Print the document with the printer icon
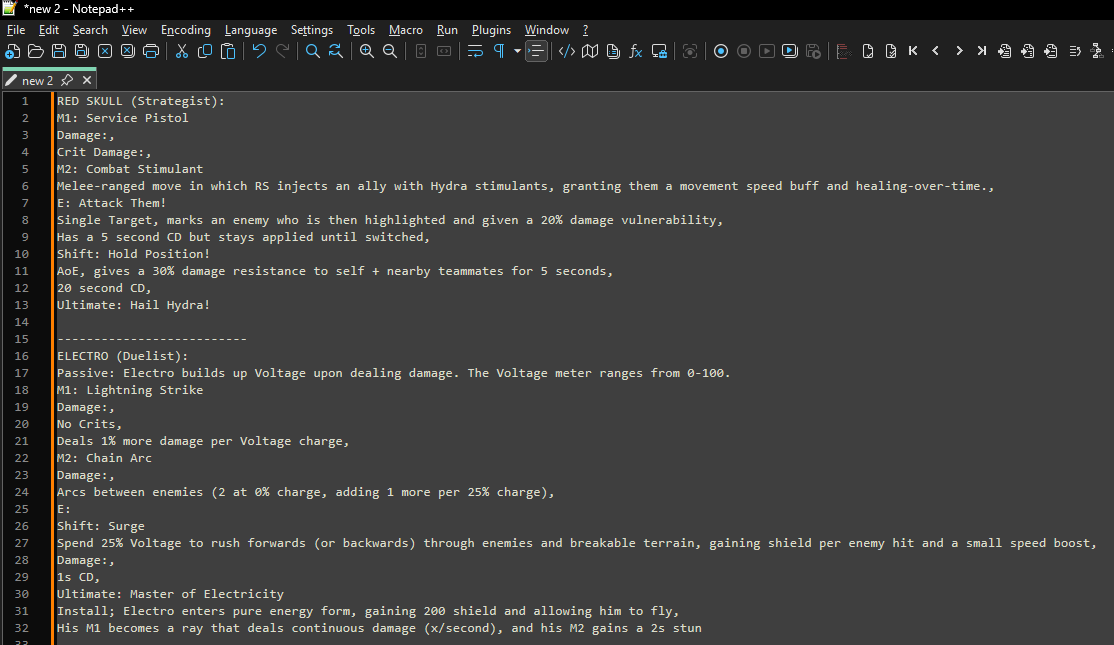 tap(151, 51)
